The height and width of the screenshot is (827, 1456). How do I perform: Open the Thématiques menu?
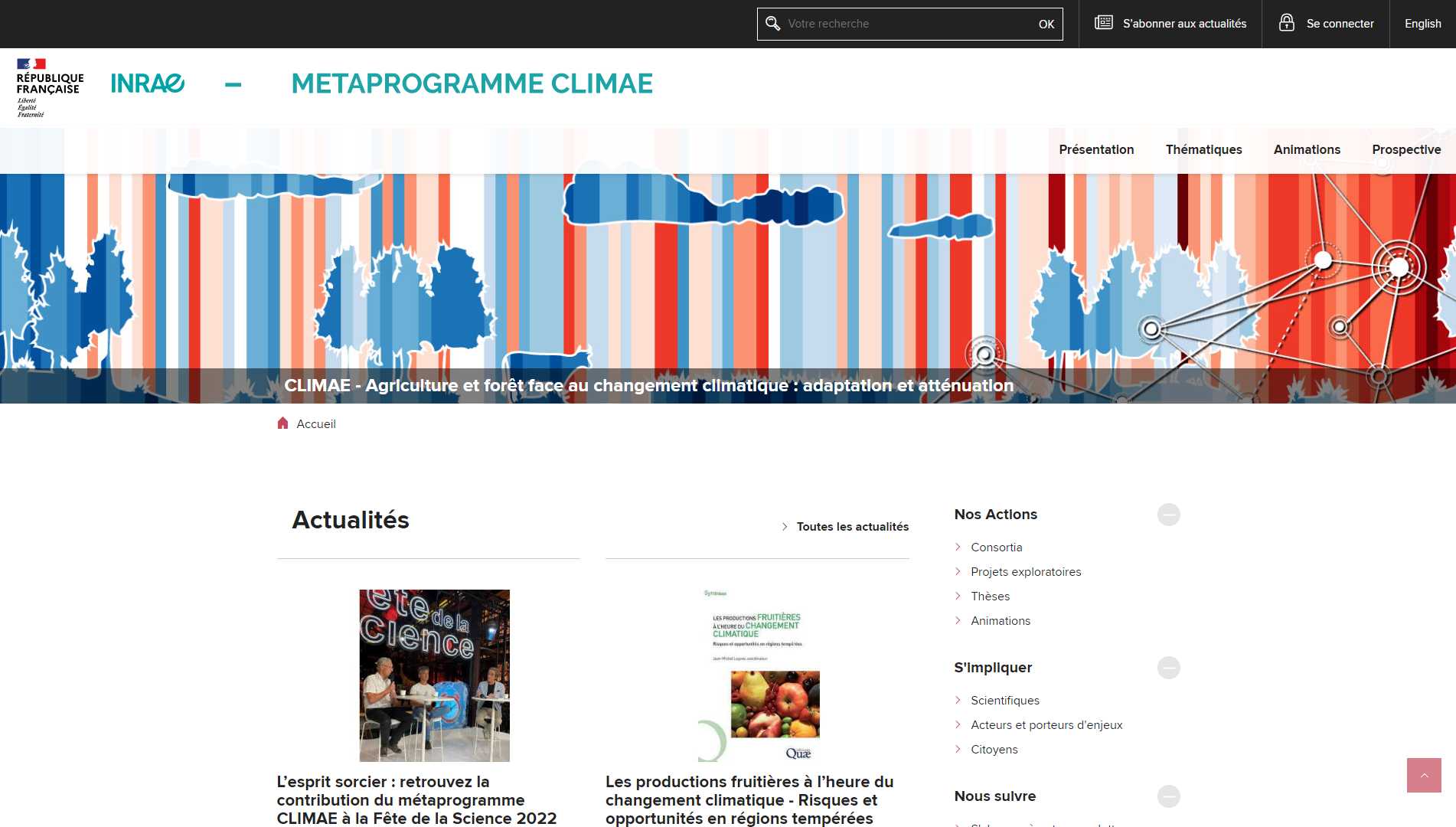coord(1203,150)
